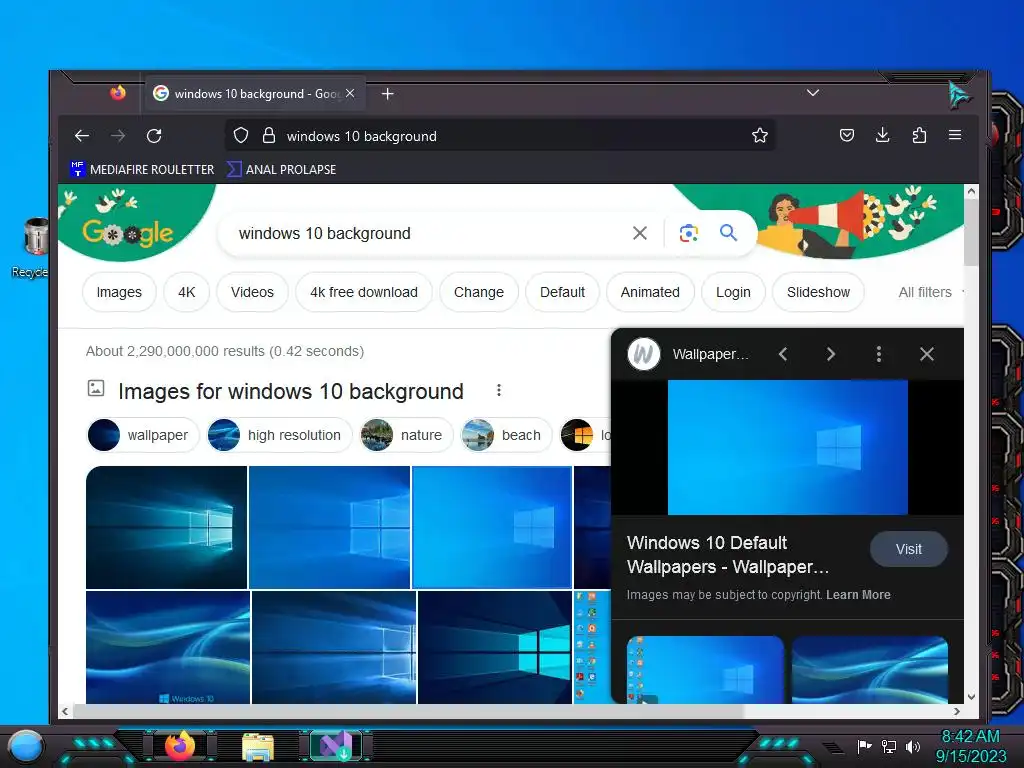Select the Default filter chip

[562, 292]
